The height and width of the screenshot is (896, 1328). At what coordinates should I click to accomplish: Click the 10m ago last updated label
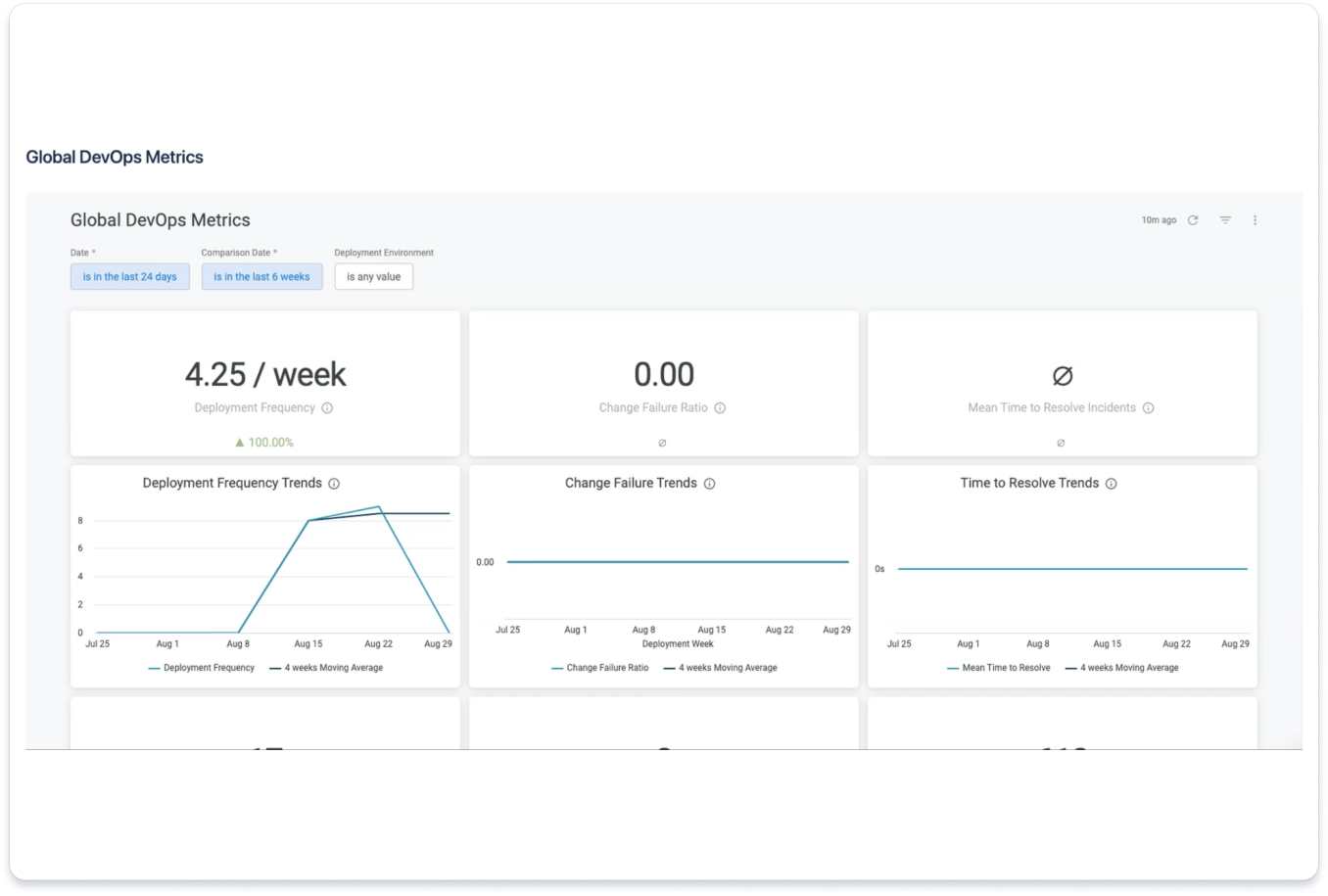point(1158,220)
